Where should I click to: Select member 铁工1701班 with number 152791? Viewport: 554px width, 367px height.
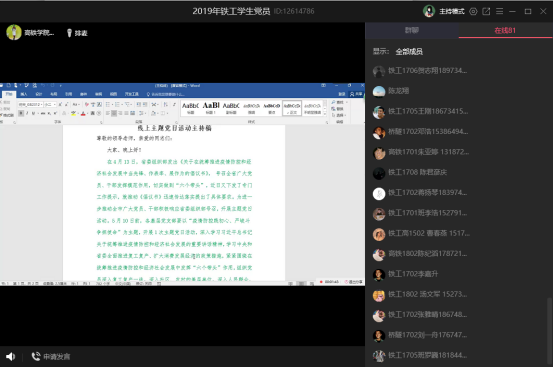459,213
